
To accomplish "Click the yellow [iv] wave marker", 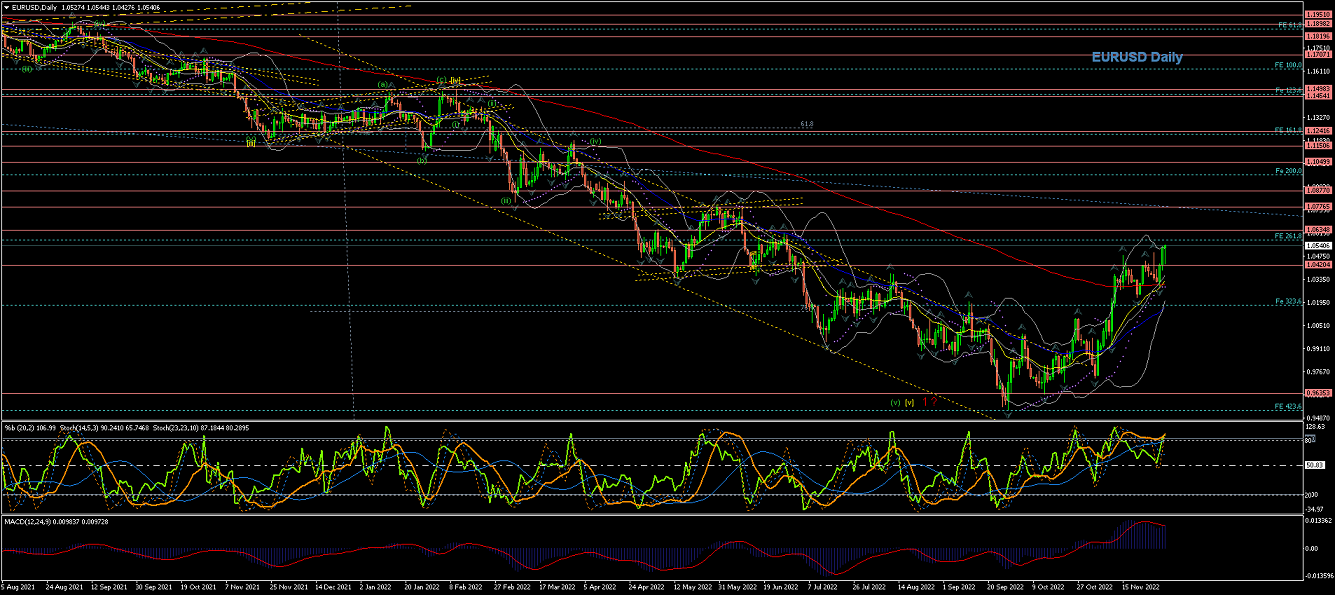I will 454,80.
